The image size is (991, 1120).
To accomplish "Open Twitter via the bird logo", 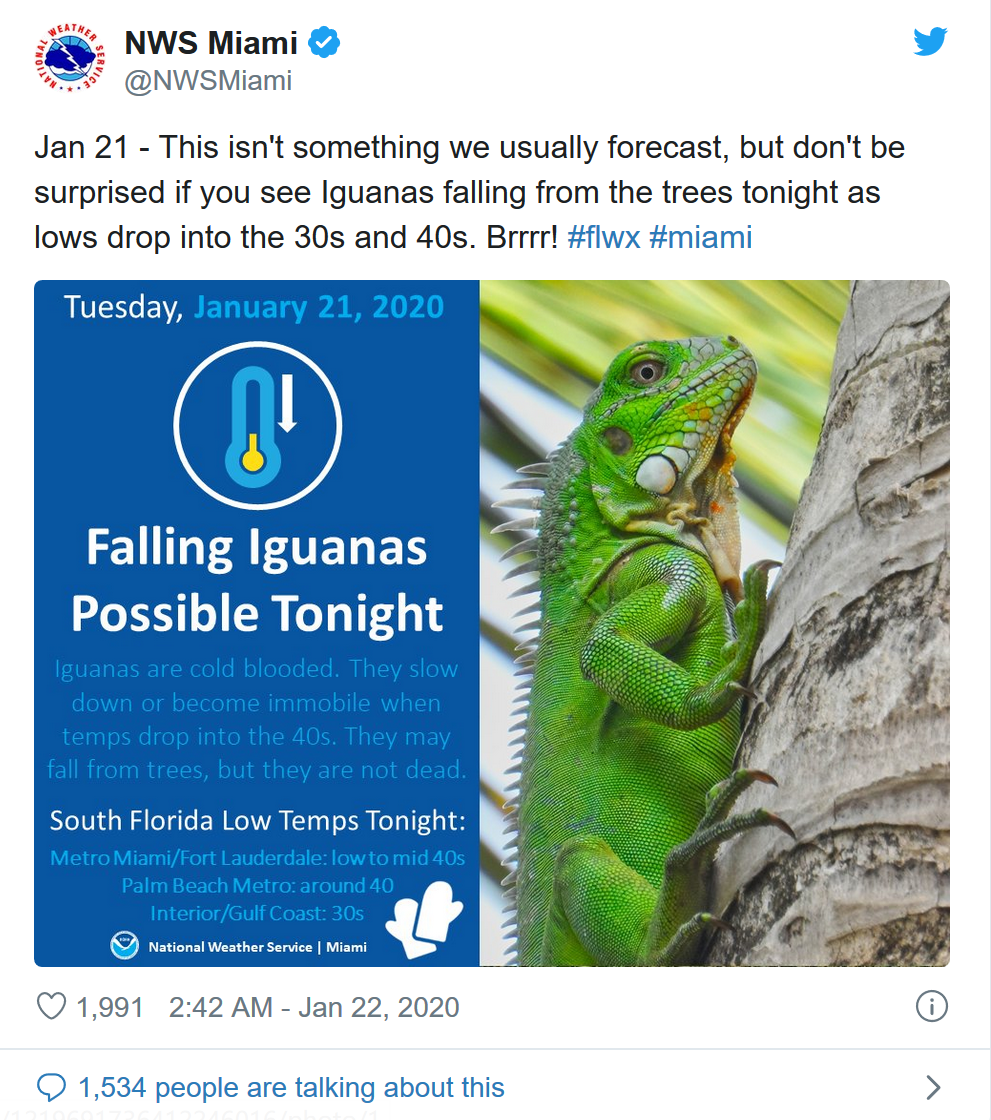I will (x=930, y=42).
